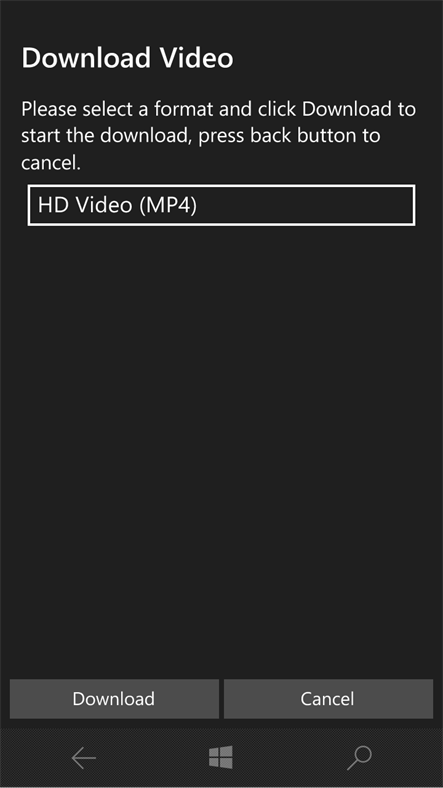This screenshot has height=788, width=443.
Task: Go back using the bottom-bar arrow
Action: tap(83, 758)
